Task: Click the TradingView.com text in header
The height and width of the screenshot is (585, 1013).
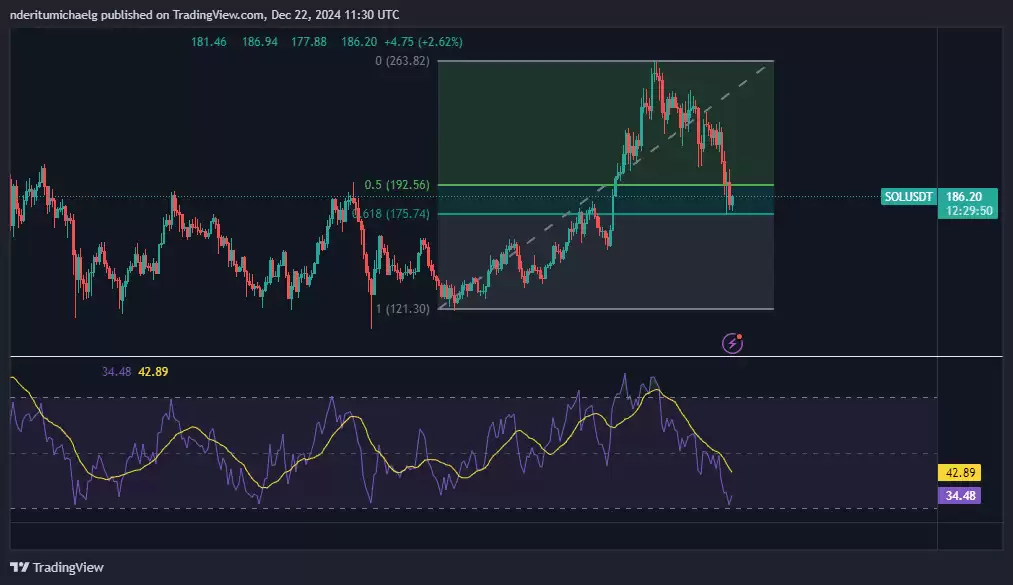Action: tap(215, 15)
